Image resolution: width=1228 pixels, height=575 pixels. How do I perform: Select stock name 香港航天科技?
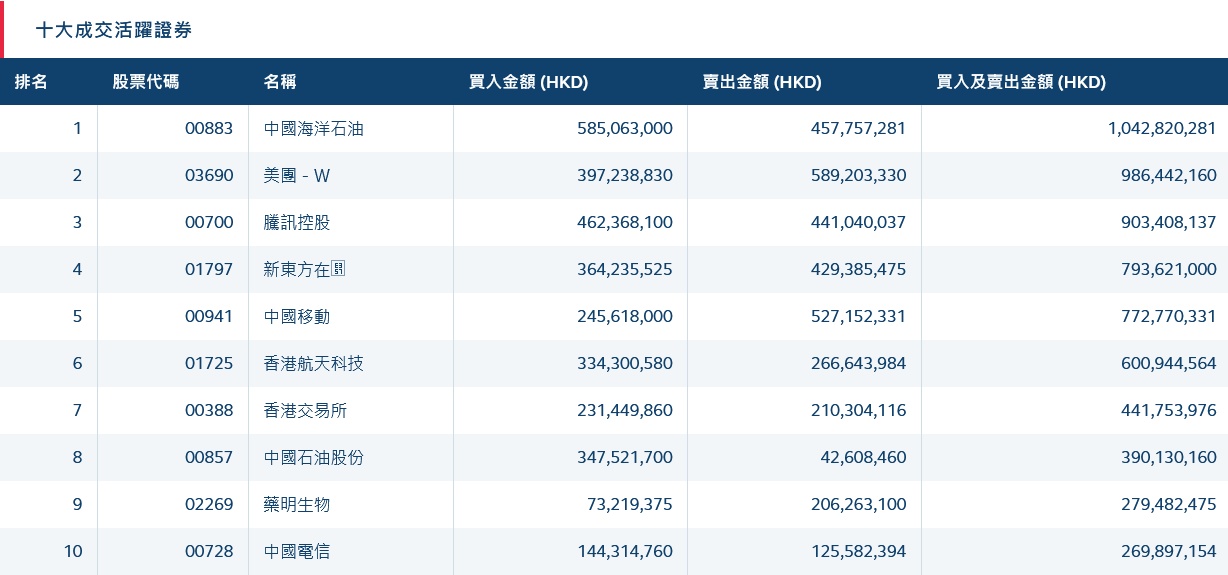(x=314, y=363)
